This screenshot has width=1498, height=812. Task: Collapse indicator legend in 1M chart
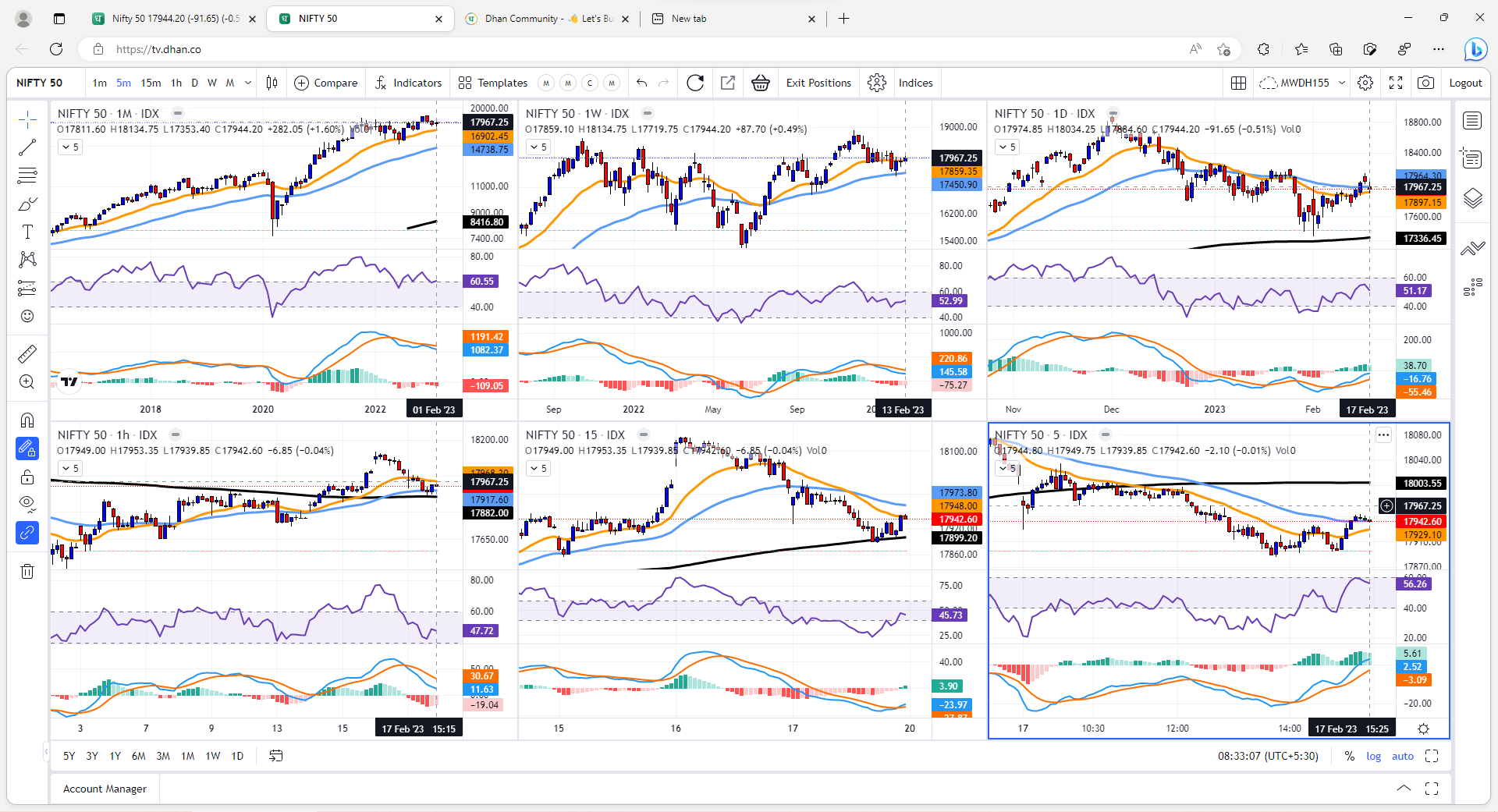point(70,147)
